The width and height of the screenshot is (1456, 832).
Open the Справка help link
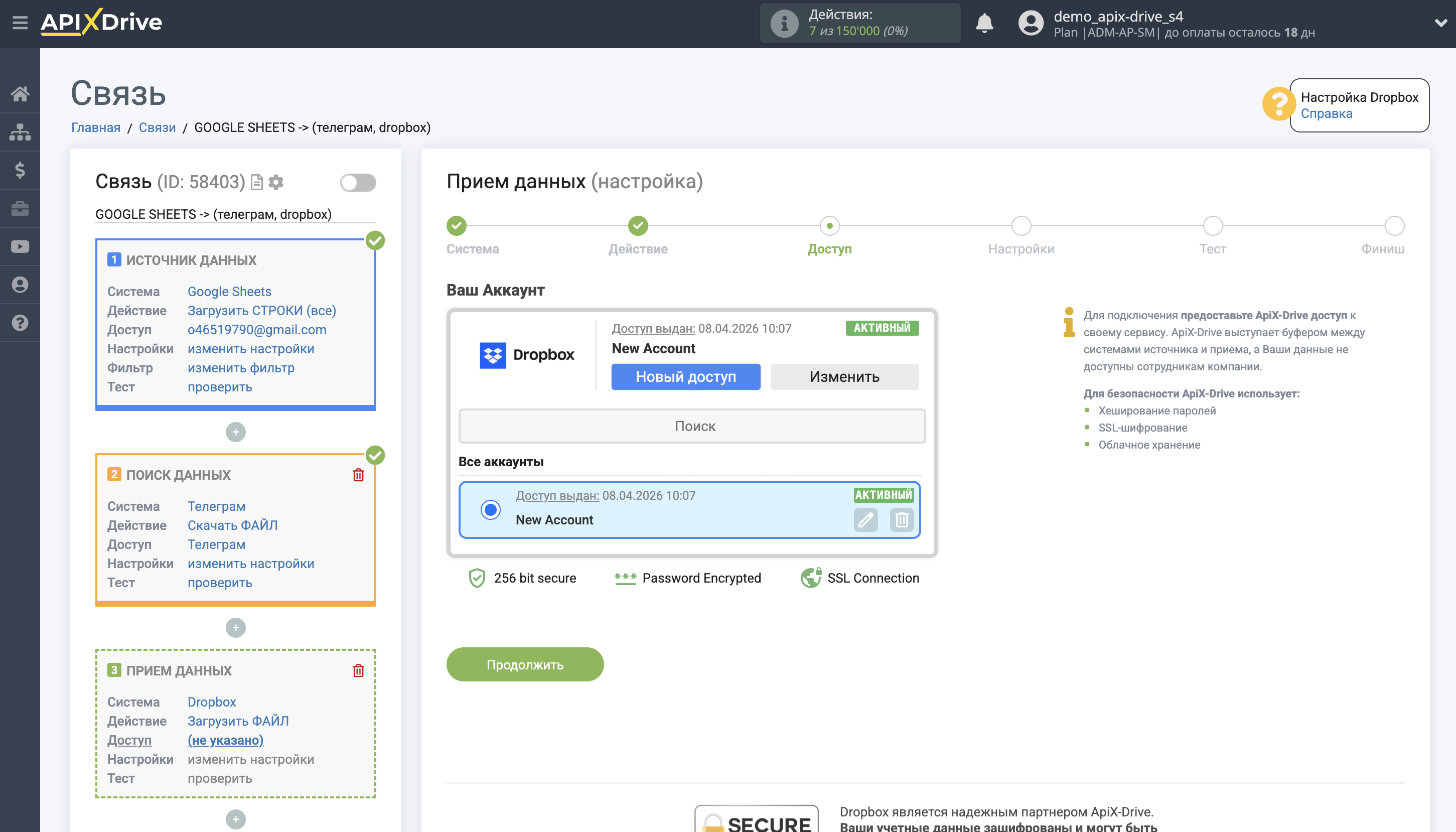coord(1327,113)
